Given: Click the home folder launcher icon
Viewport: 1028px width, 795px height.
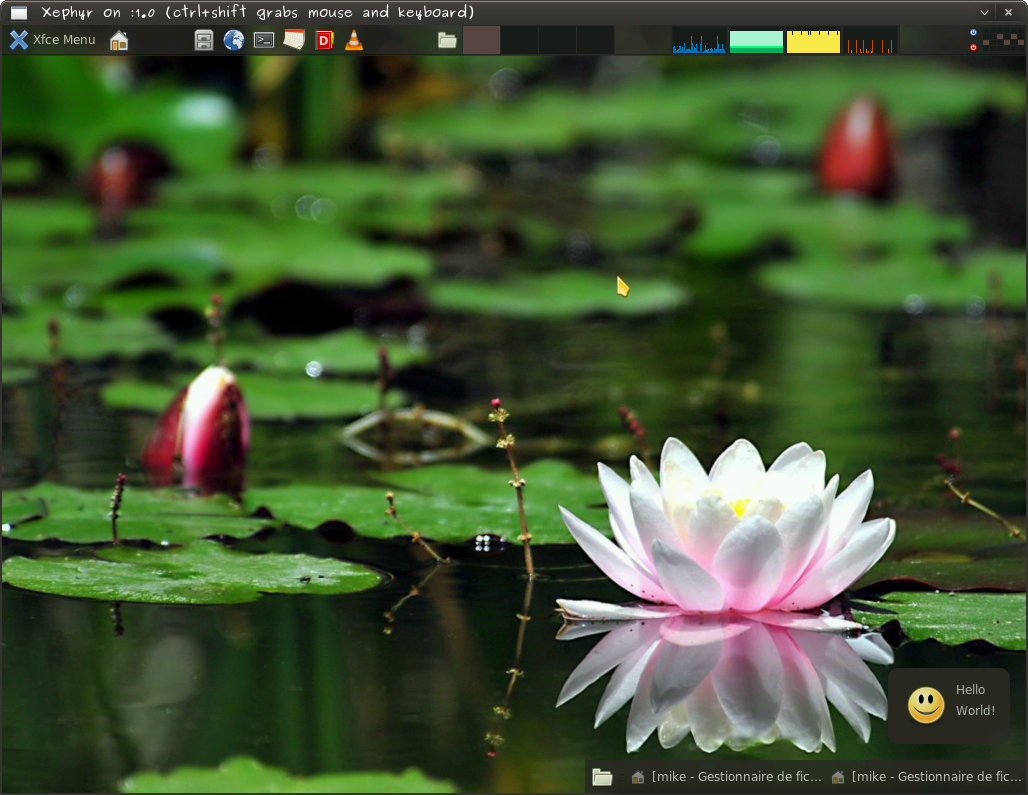Looking at the screenshot, I should point(119,40).
